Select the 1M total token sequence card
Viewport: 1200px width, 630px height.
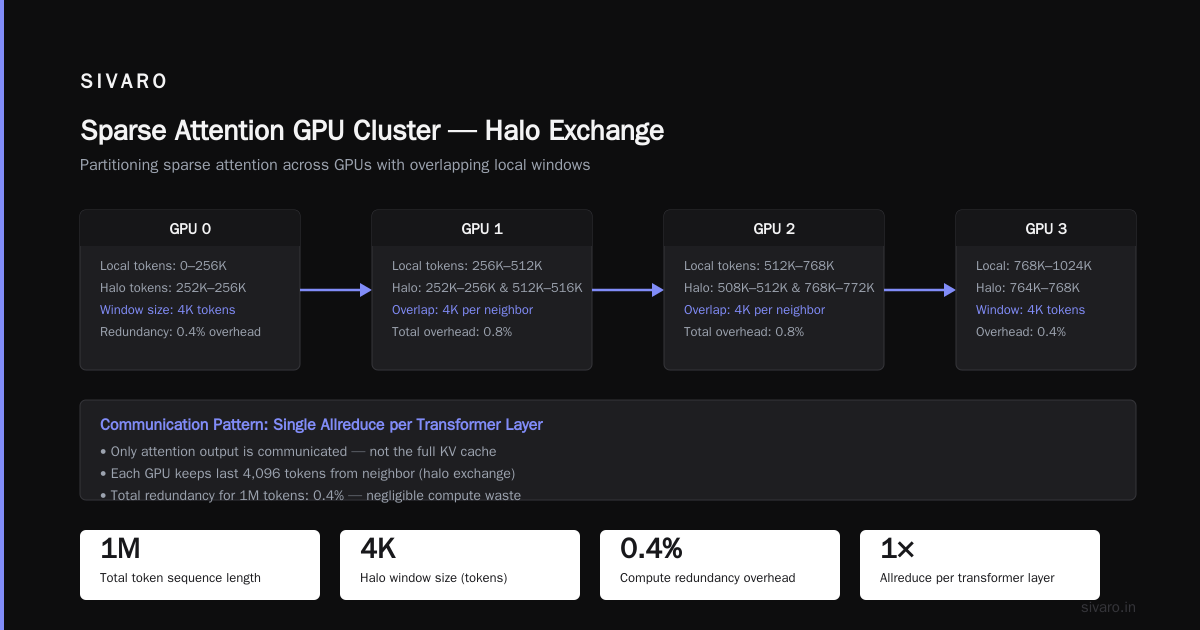click(x=200, y=565)
